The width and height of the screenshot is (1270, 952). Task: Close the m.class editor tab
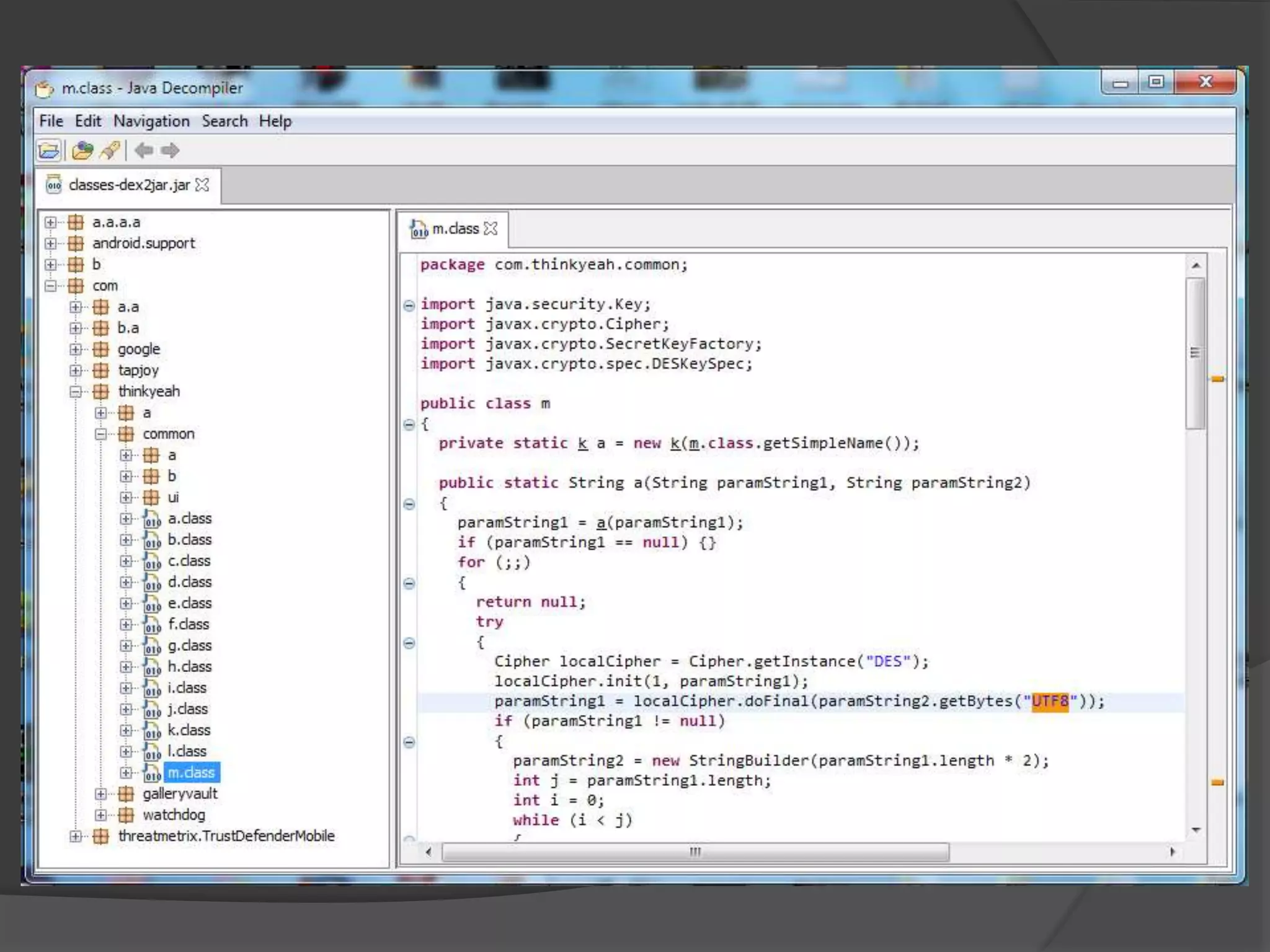[x=491, y=229]
